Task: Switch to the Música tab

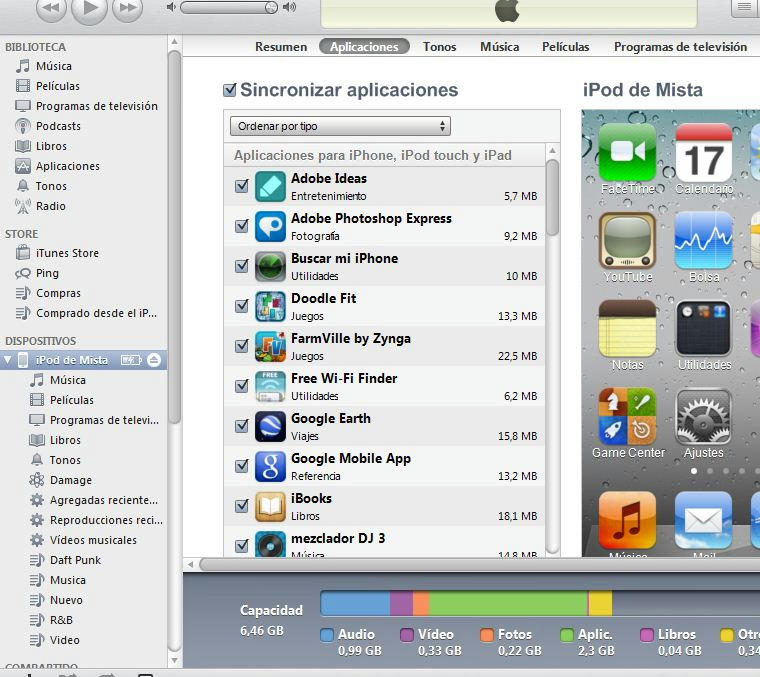Action: [499, 47]
